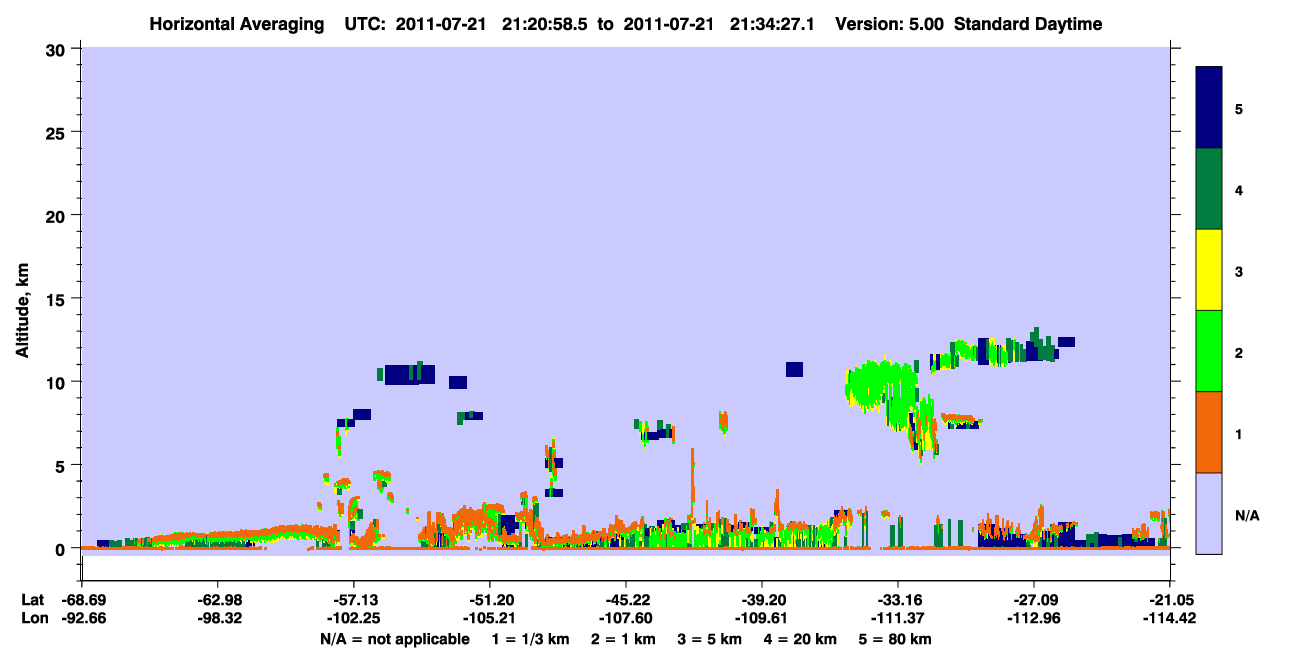1300x667 pixels.
Task: Click the longitude value '-111.37'
Action: (x=897, y=618)
